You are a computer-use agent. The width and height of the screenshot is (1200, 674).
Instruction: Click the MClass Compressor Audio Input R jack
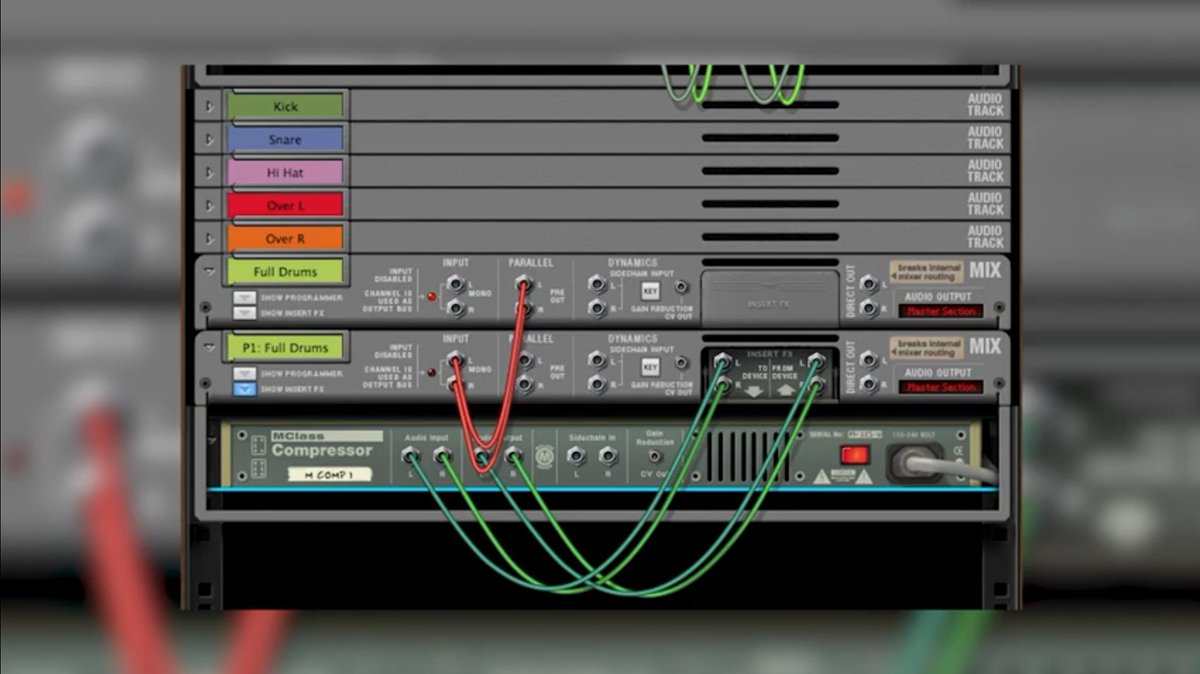tap(441, 456)
